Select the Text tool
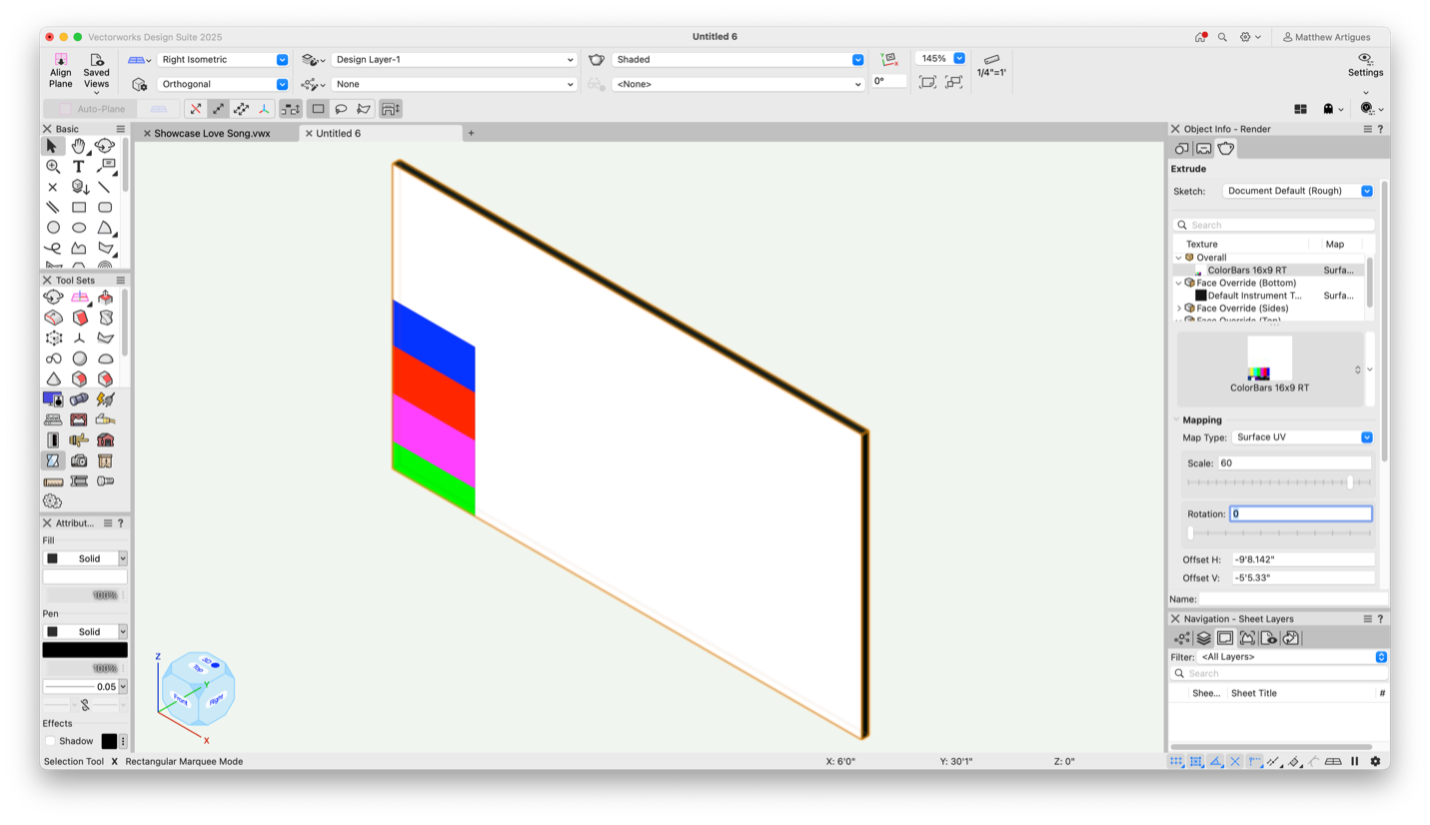This screenshot has height=825, width=1430. tap(78, 167)
